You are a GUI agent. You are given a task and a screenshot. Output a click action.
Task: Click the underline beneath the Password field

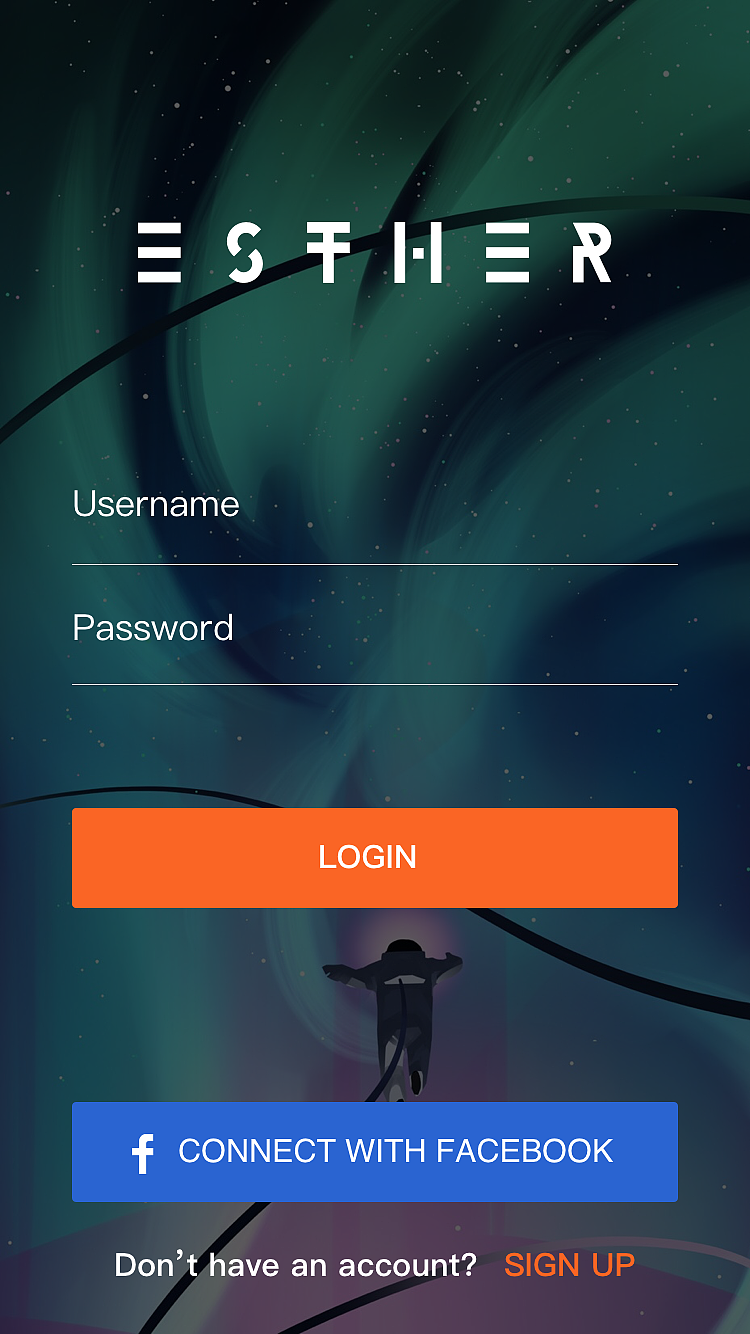(375, 685)
